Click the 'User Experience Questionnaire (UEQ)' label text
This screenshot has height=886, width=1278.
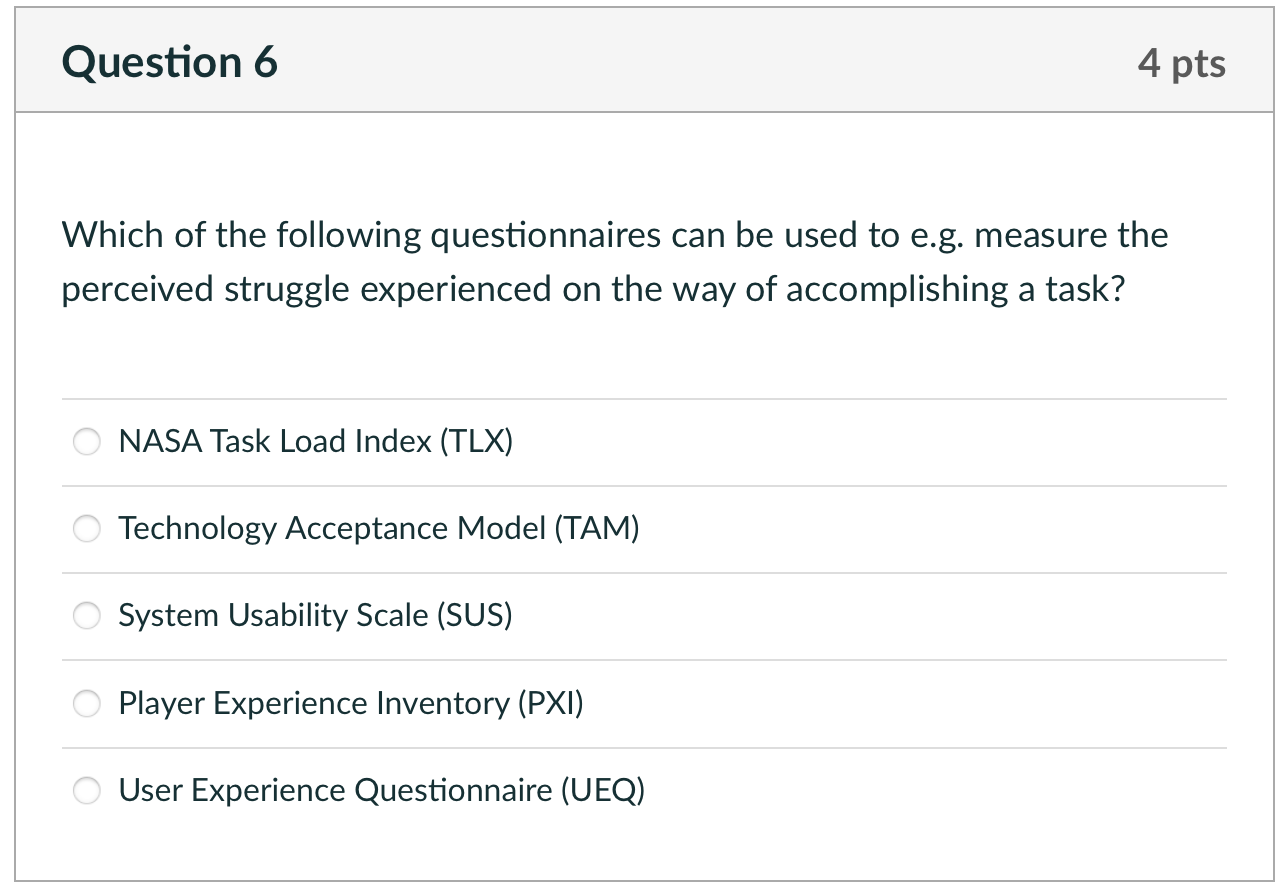pos(381,791)
